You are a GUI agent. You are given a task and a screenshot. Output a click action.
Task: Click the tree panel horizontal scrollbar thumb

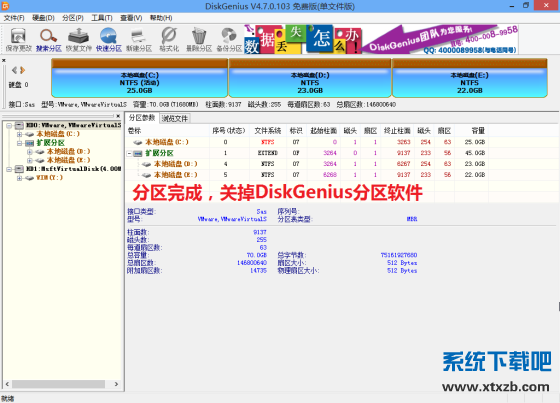point(59,384)
